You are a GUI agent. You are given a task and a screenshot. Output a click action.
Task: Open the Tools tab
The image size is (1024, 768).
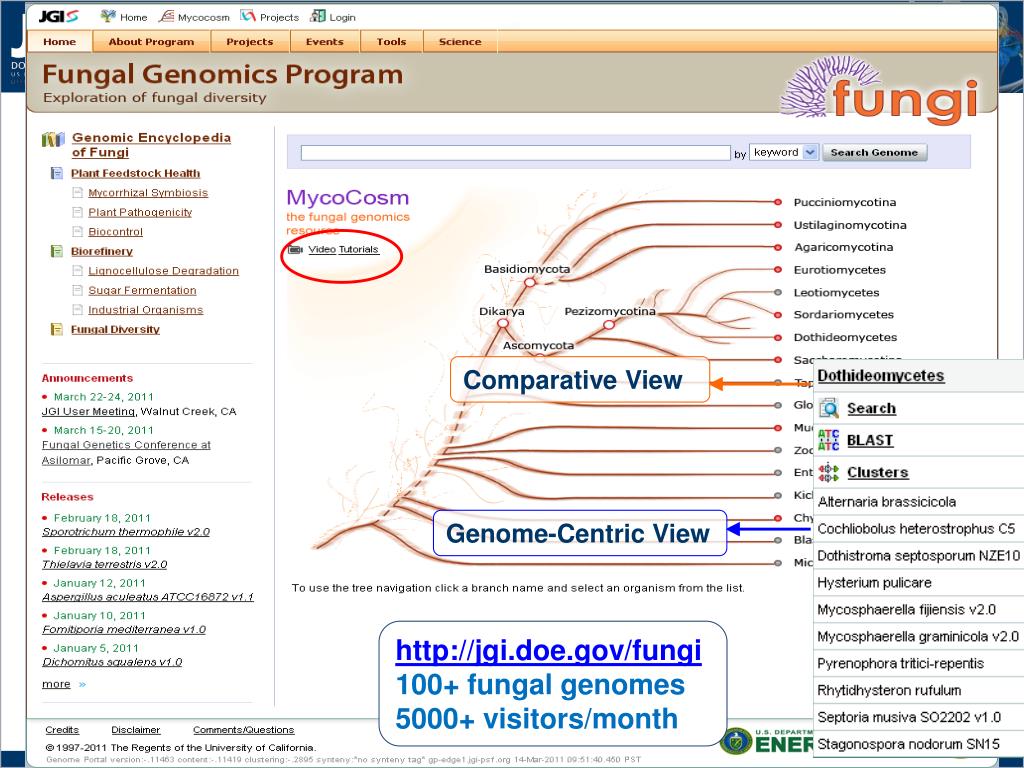click(391, 41)
